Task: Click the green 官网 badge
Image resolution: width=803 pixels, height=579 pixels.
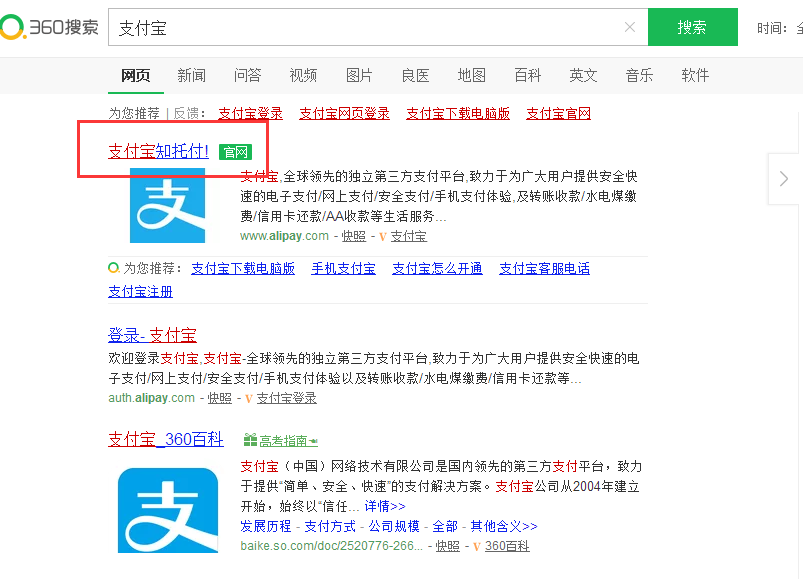Action: point(236,152)
